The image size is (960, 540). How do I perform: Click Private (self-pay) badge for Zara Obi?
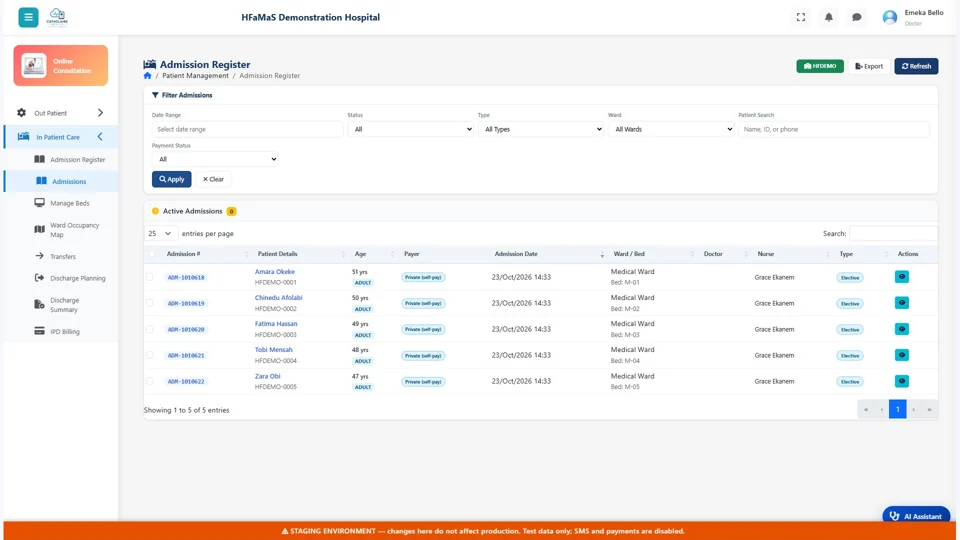(x=423, y=381)
